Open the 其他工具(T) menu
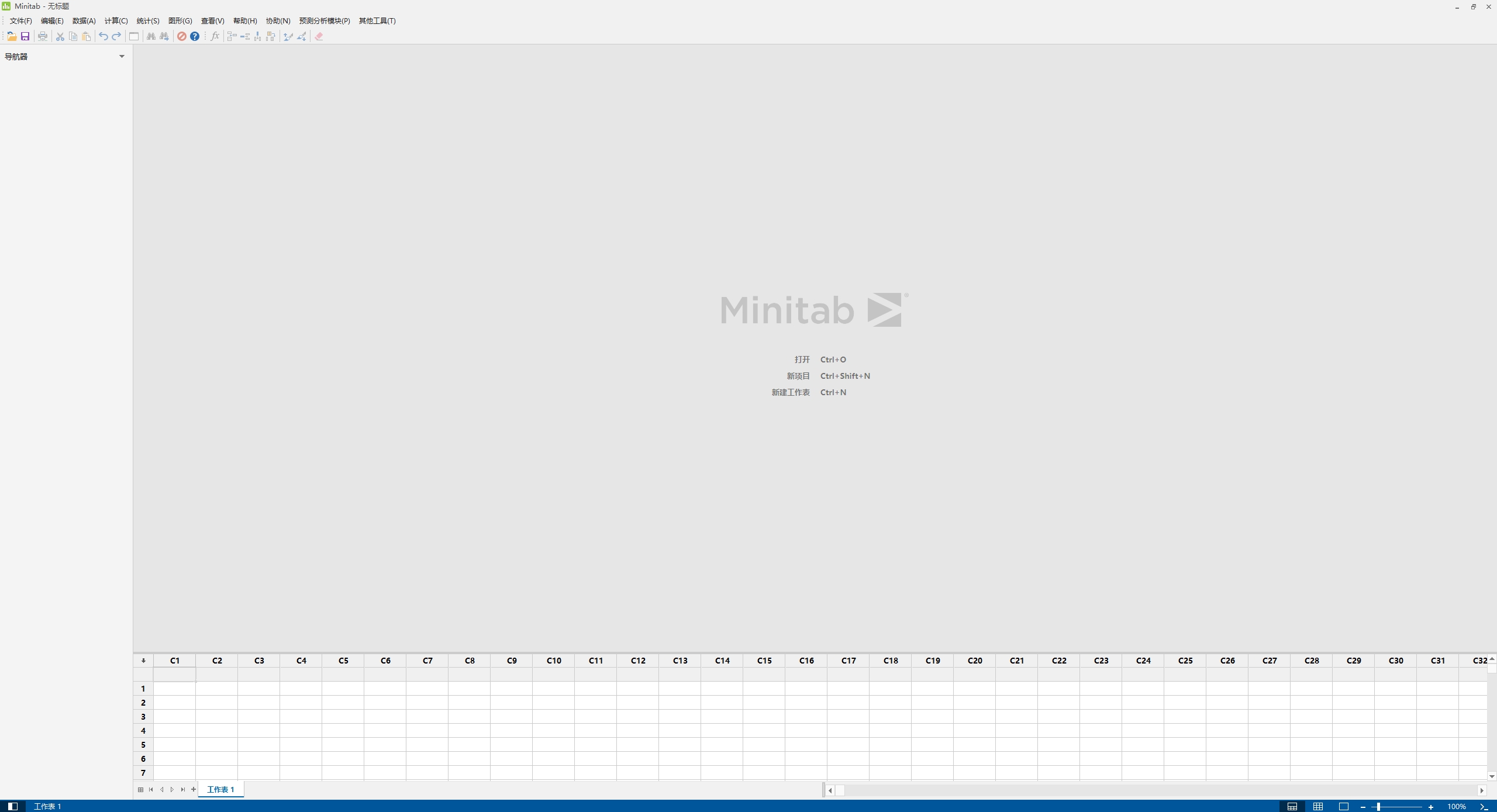Screen dimensions: 1497x812 (x=377, y=21)
